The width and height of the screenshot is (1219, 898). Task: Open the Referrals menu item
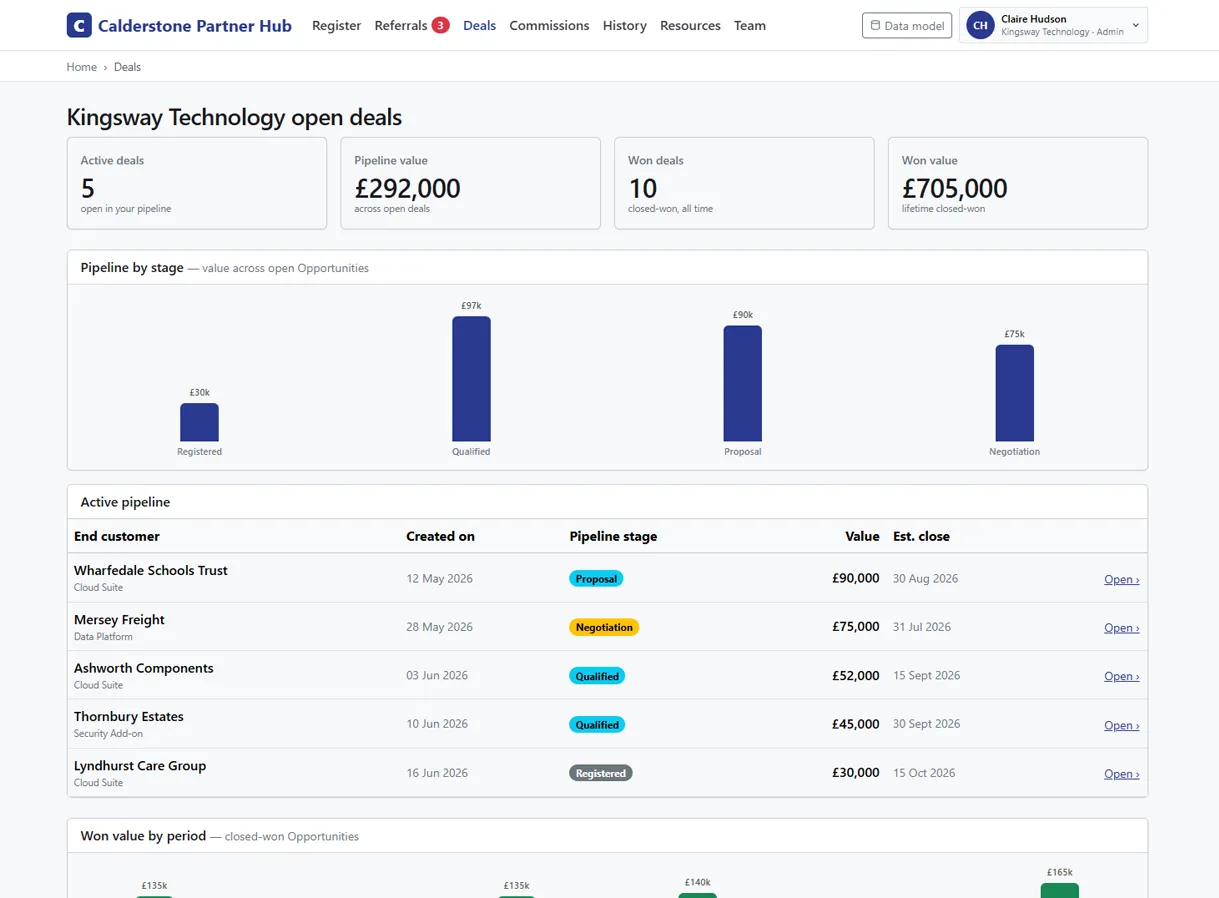401,25
